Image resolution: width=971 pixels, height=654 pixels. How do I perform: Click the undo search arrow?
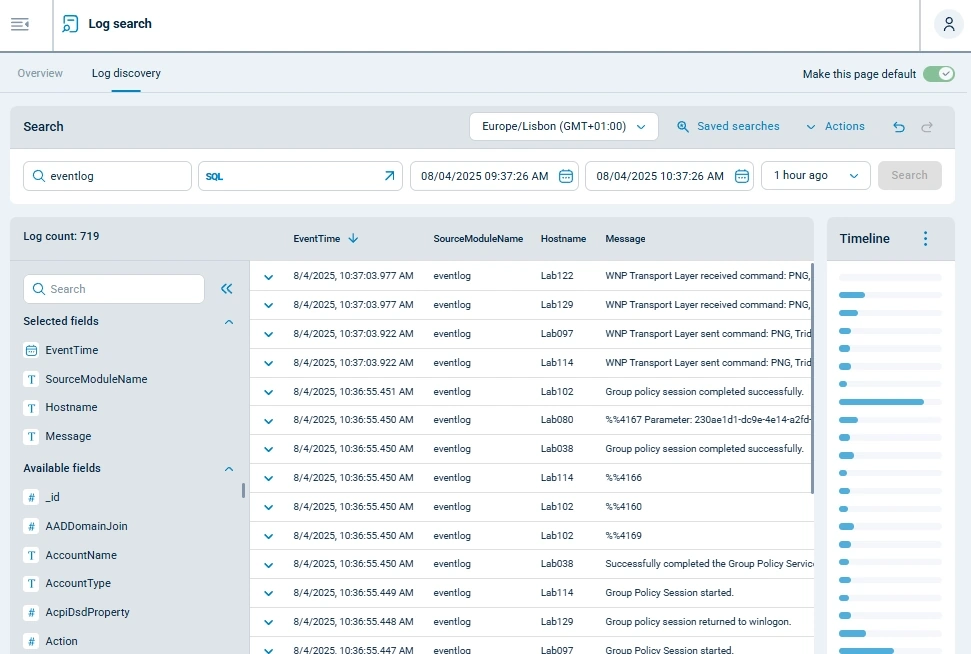tap(898, 126)
